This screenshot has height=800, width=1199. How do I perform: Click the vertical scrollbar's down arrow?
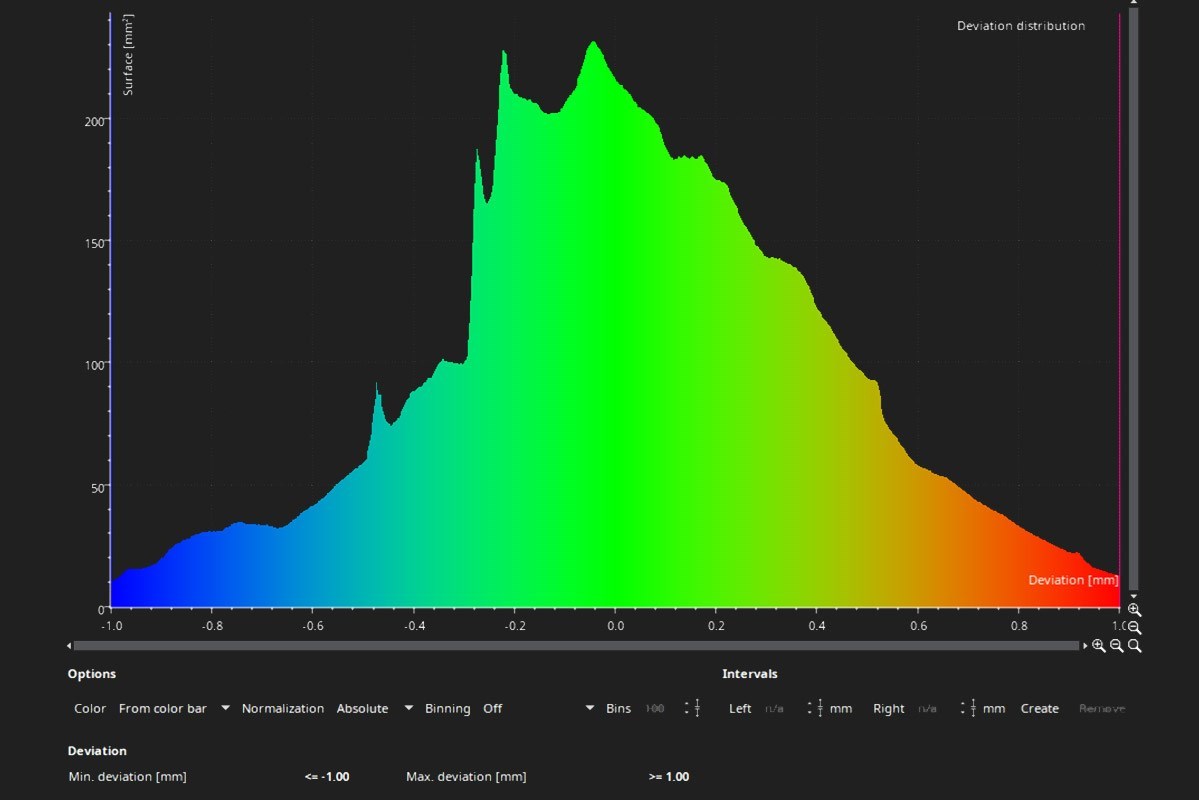click(1133, 597)
